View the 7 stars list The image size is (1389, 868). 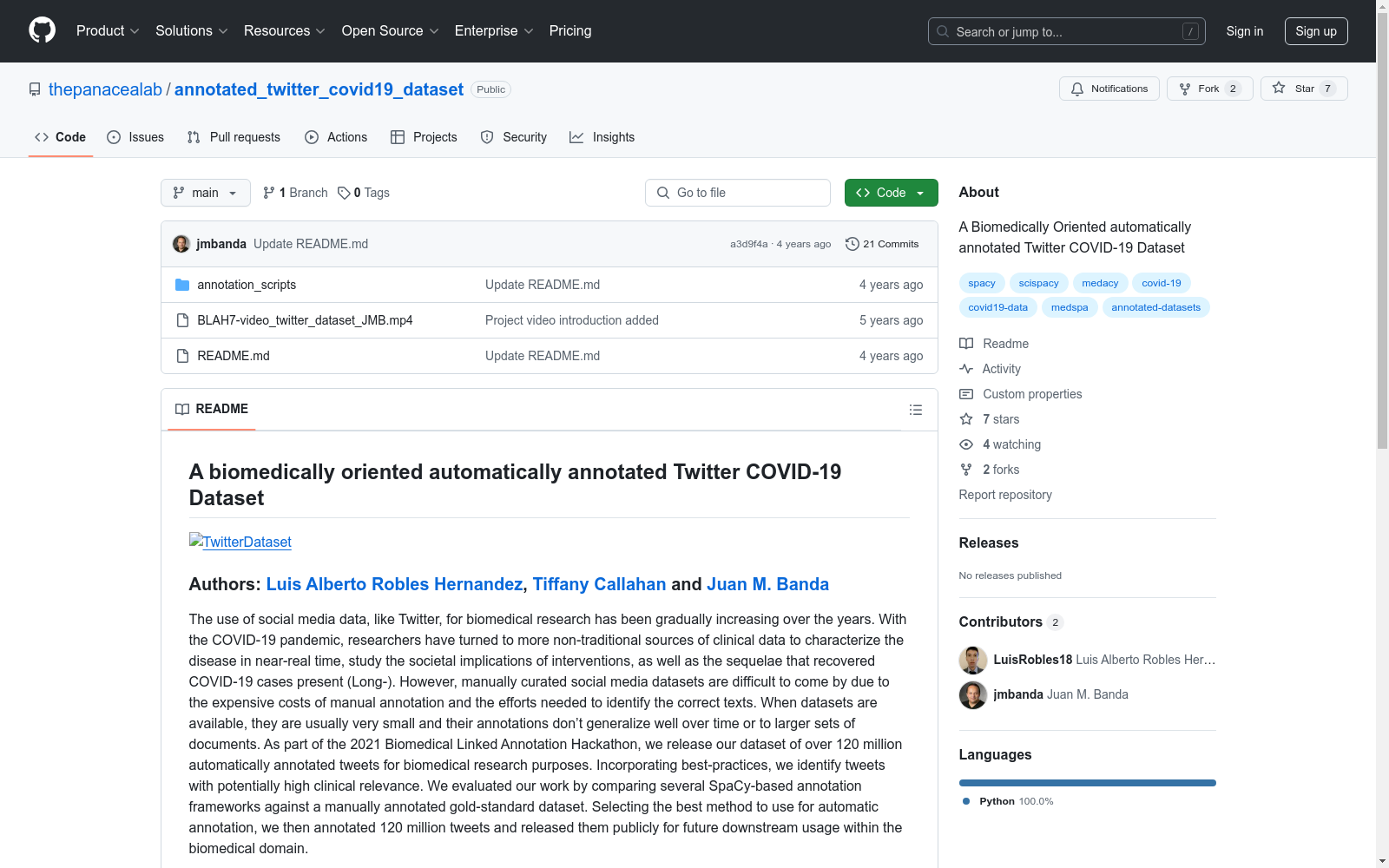(x=991, y=419)
